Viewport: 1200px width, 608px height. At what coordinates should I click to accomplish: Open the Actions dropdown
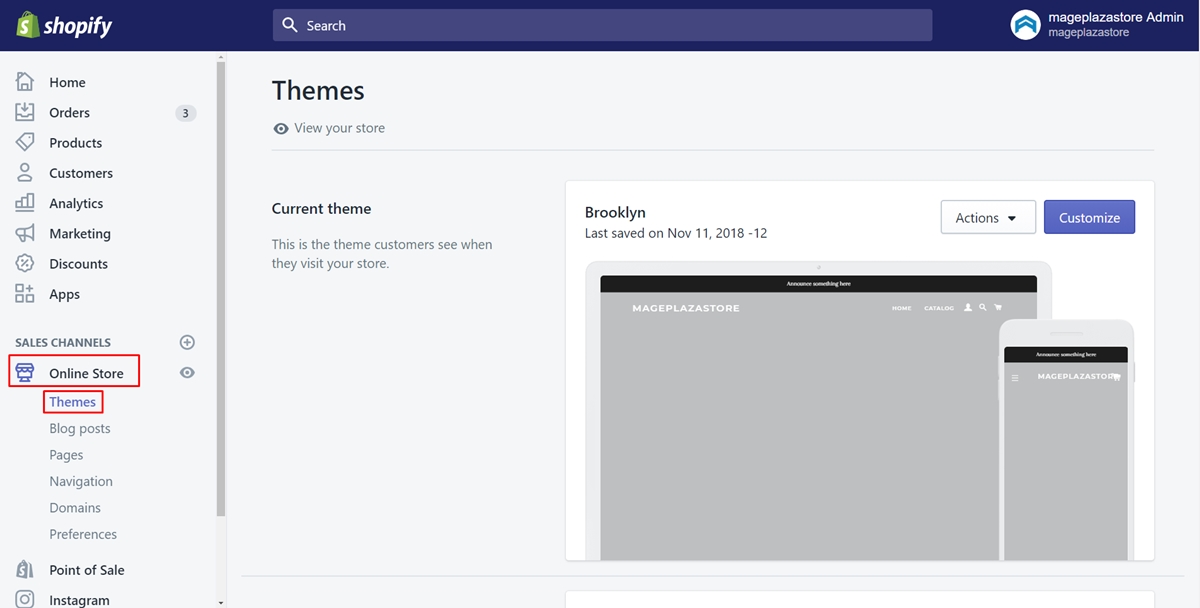click(x=988, y=217)
